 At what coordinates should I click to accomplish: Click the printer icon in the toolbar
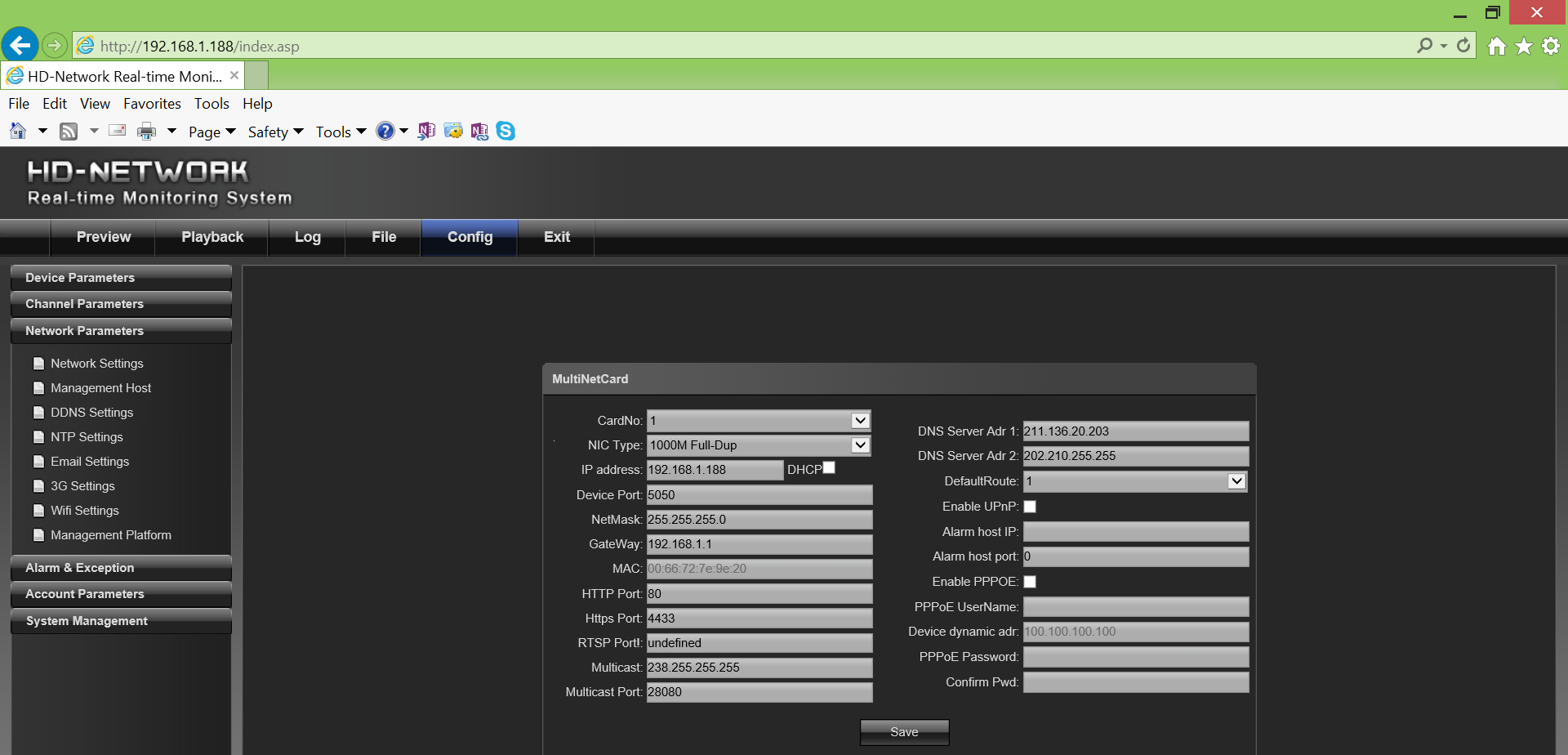[147, 132]
